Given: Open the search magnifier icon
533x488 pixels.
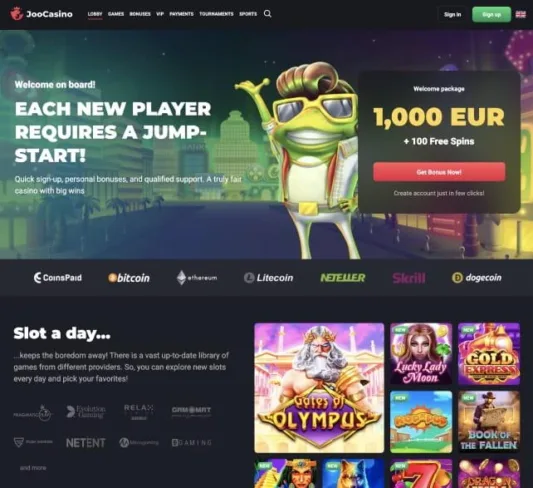Looking at the screenshot, I should click(x=268, y=14).
